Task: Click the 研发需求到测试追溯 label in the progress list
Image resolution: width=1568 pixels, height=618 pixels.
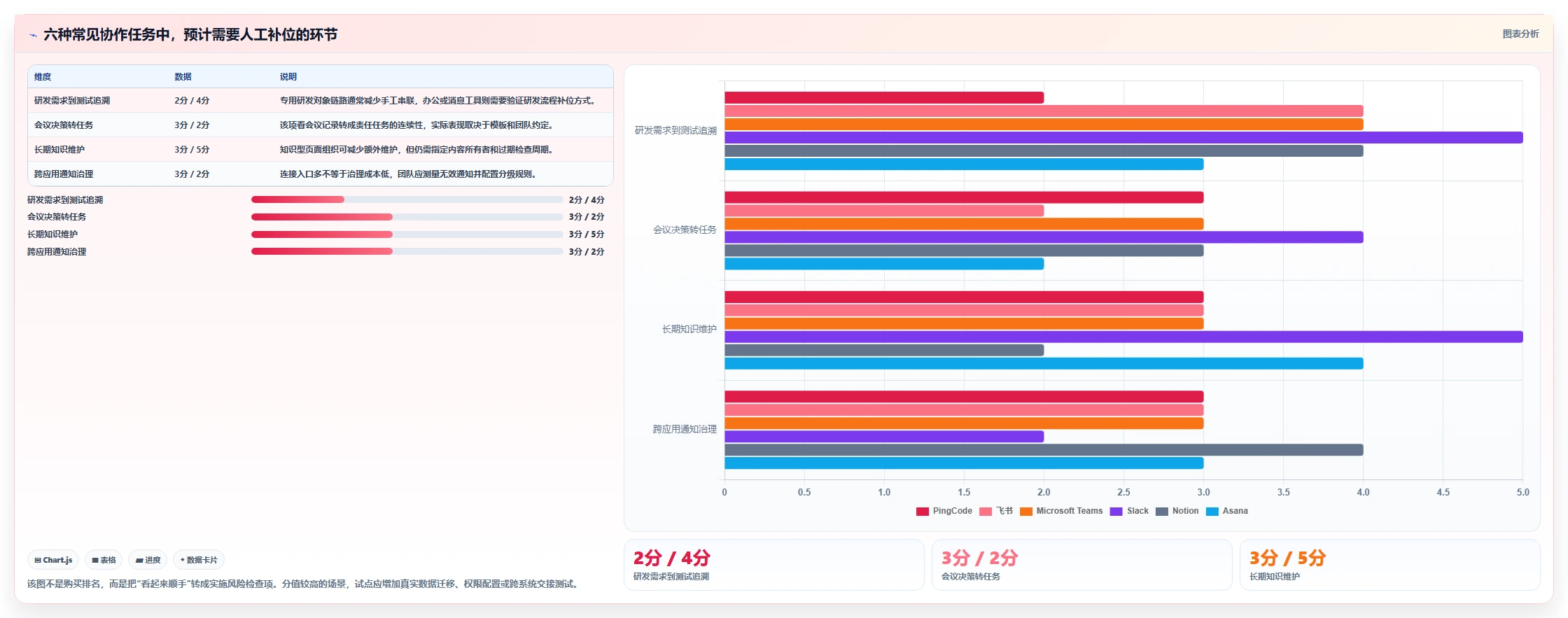Action: (x=65, y=200)
